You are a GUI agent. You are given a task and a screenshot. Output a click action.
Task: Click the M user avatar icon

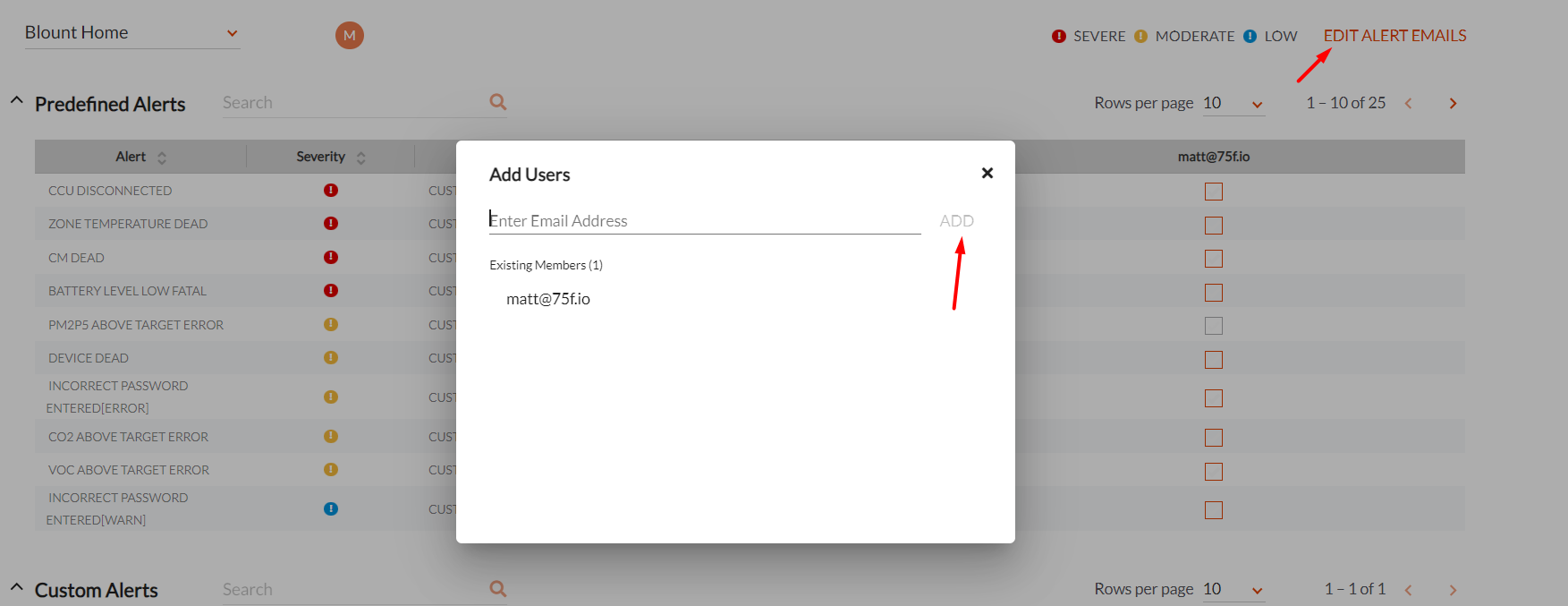tap(350, 36)
